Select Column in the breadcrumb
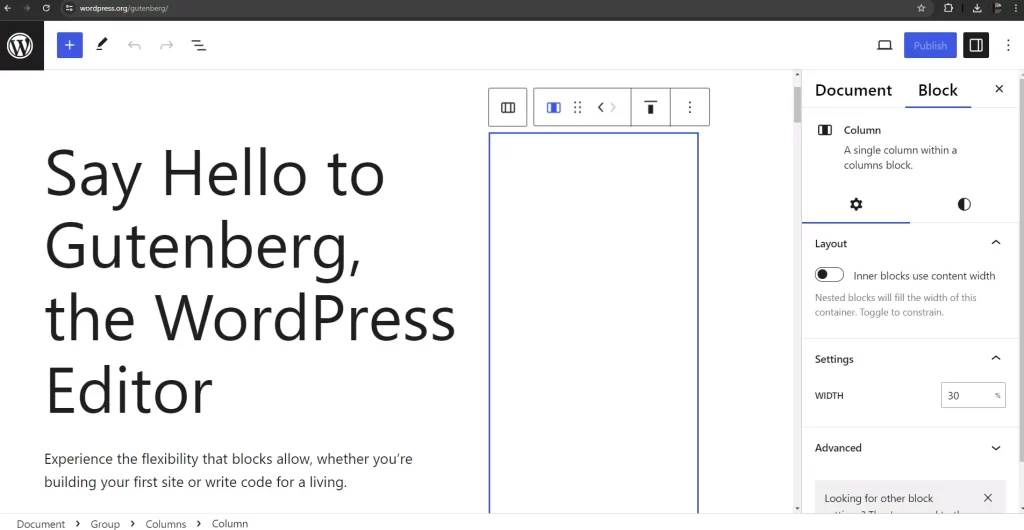 point(230,523)
